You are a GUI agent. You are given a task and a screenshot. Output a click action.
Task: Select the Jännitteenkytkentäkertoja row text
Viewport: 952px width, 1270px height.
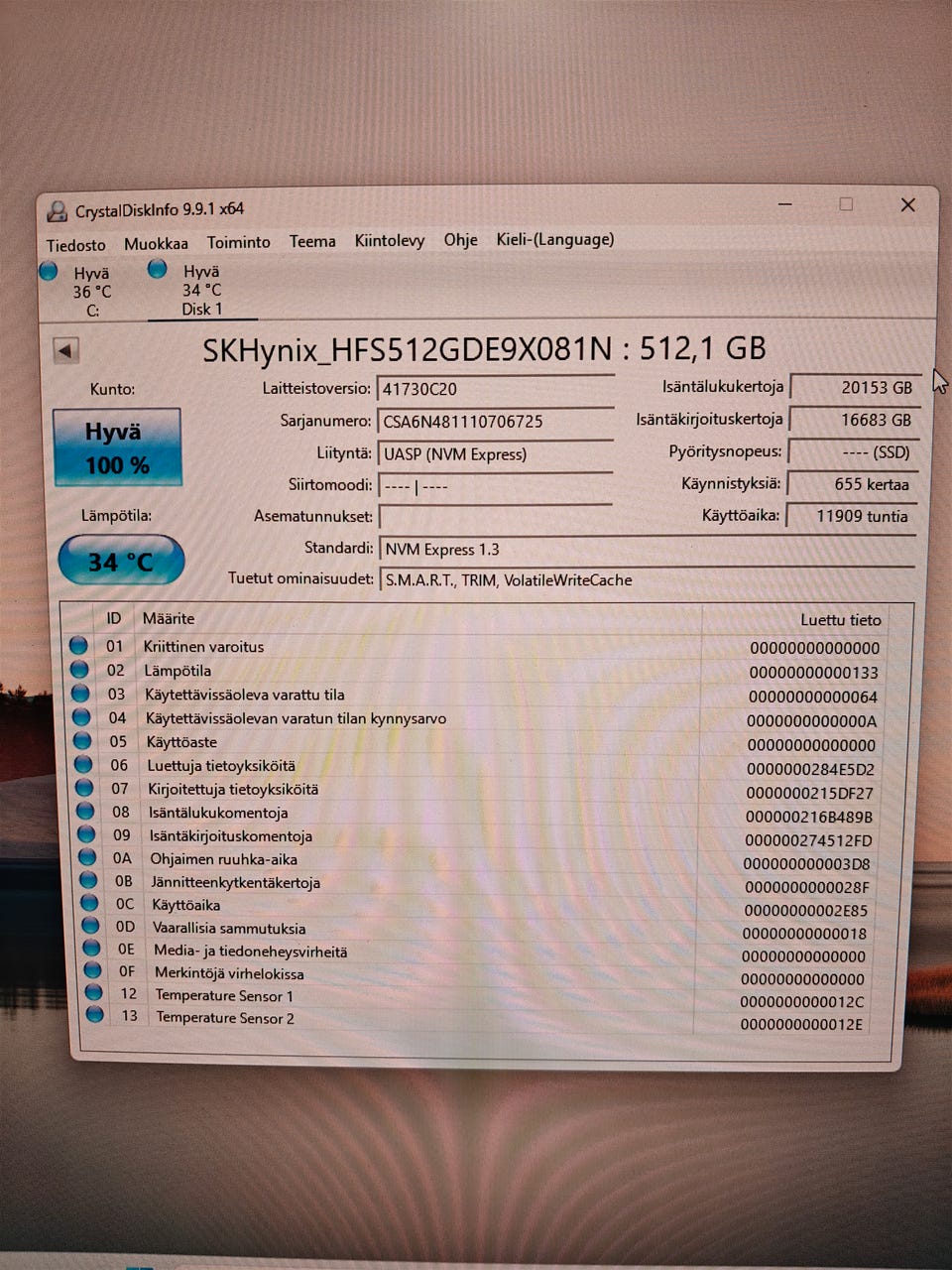point(235,882)
